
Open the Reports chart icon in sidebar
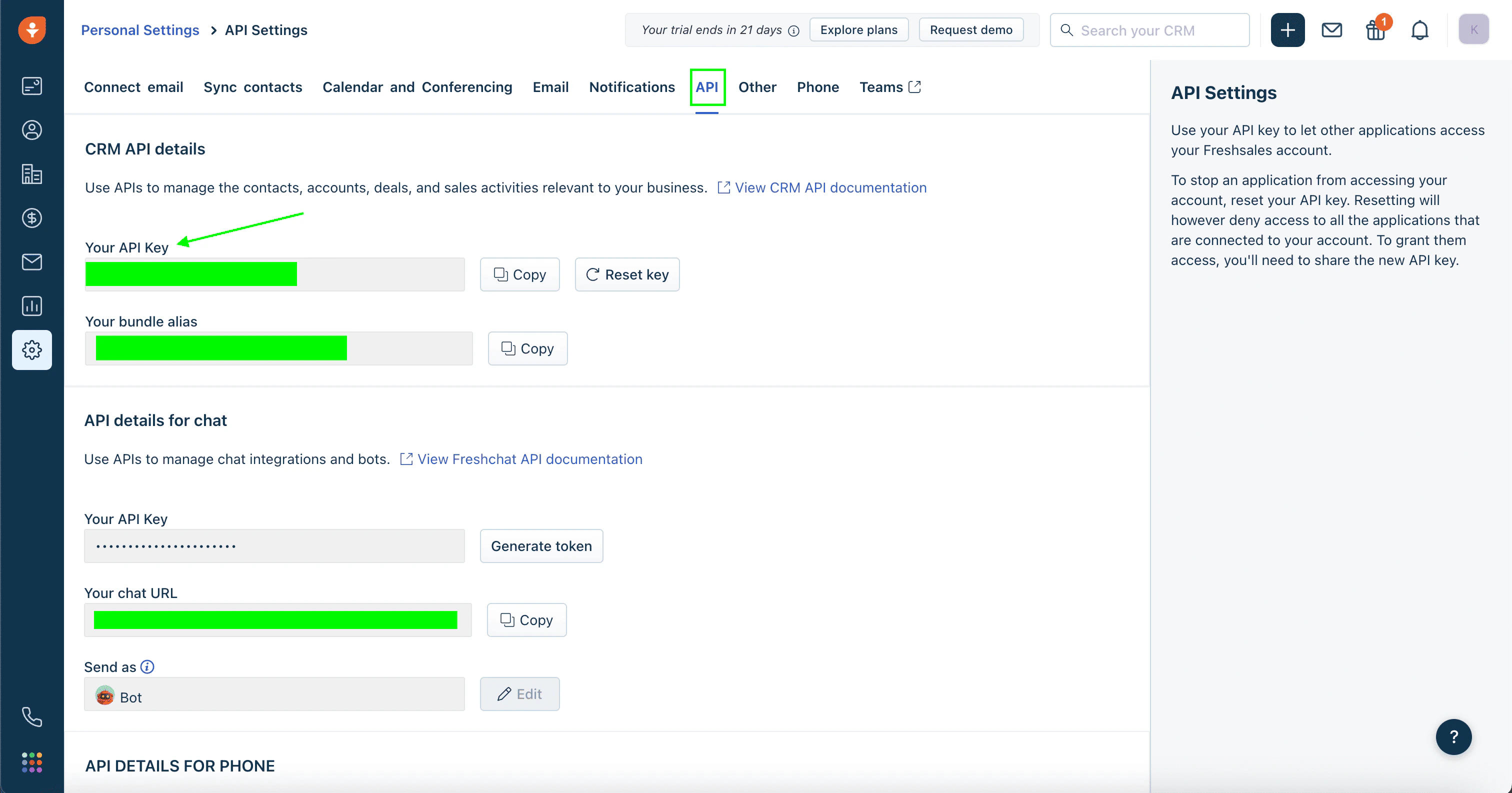coord(31,306)
